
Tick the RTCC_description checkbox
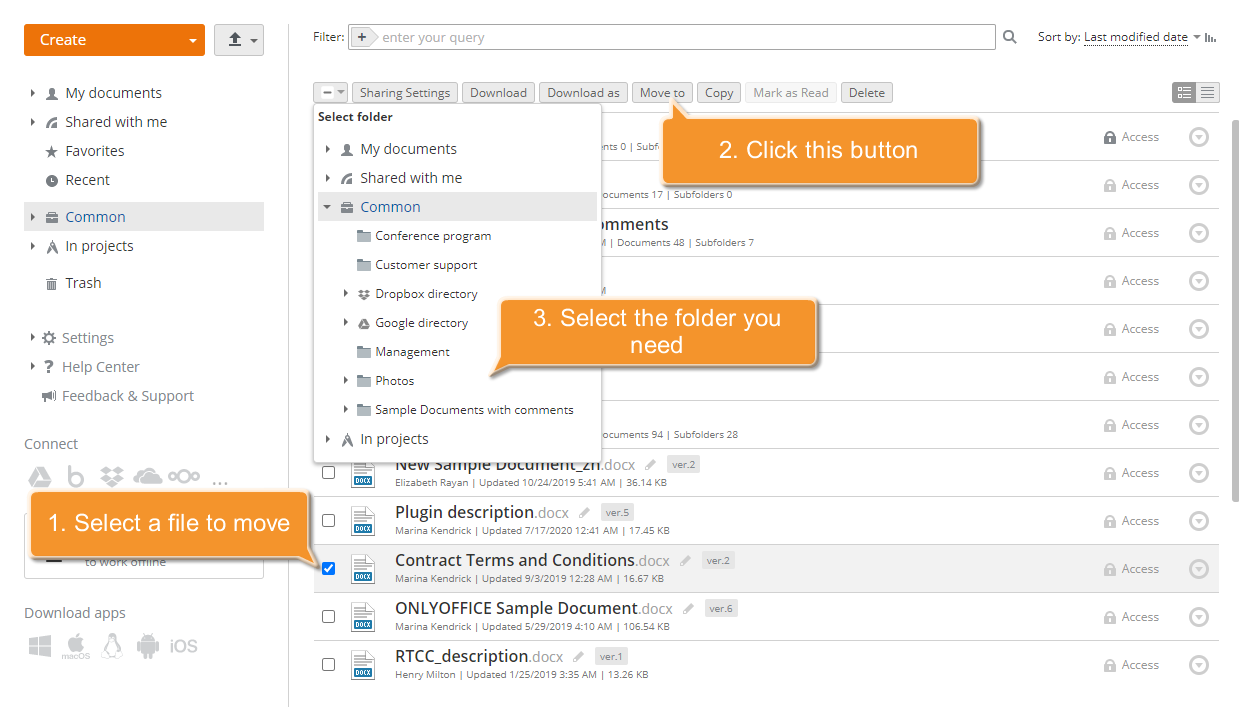(x=328, y=664)
